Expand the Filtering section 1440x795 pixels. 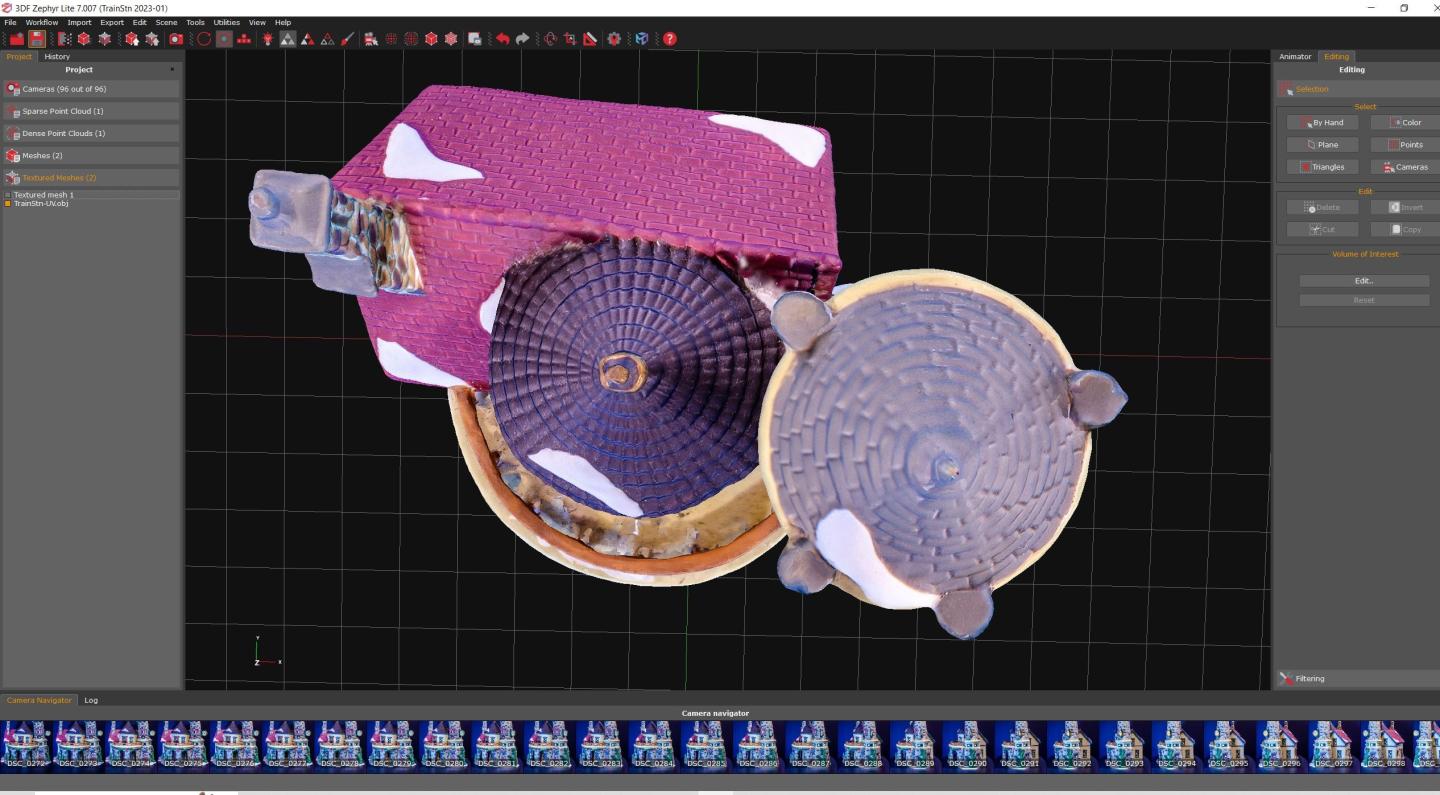tap(1357, 678)
